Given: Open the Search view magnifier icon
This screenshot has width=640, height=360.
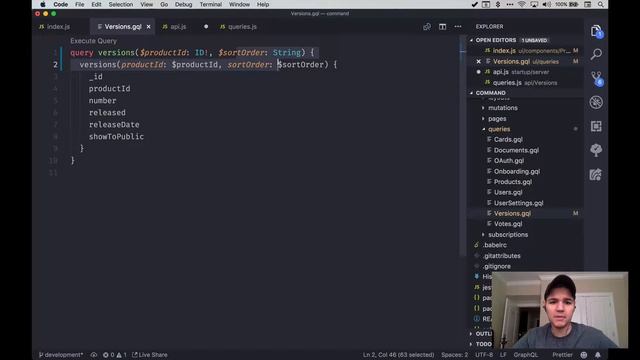Looking at the screenshot, I should point(596,54).
